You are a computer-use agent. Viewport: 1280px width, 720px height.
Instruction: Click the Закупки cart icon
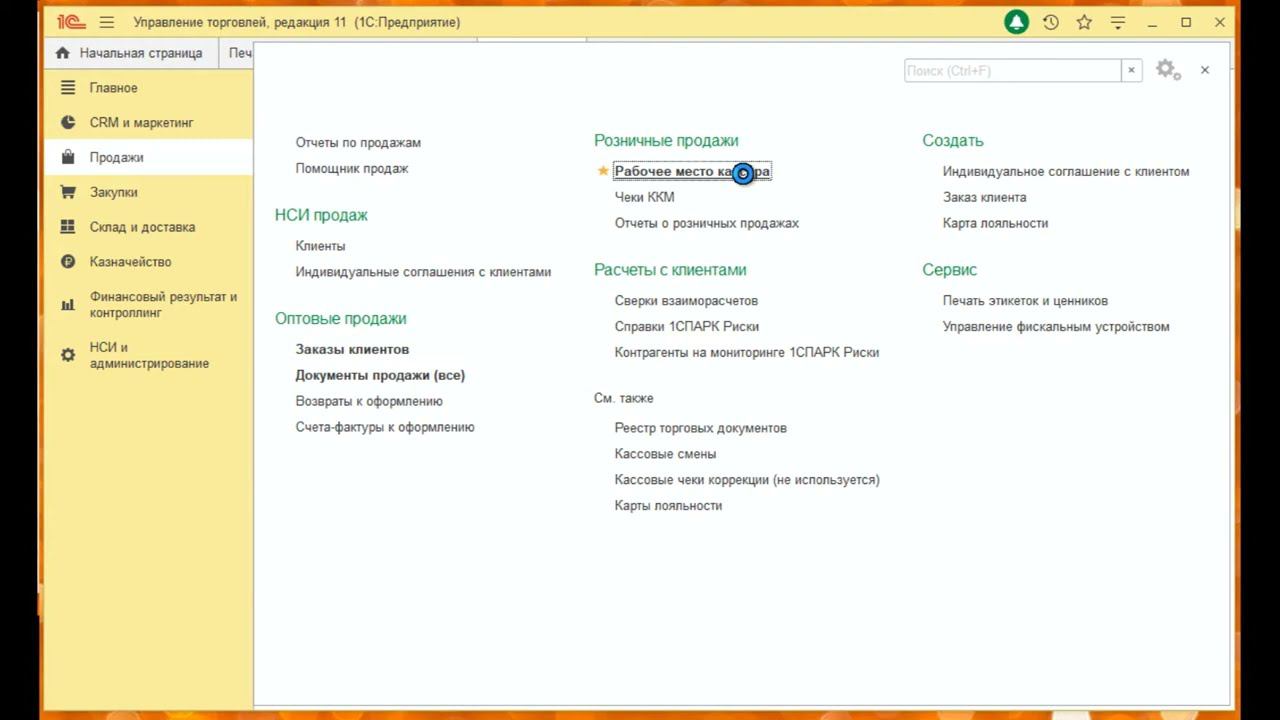pos(68,192)
